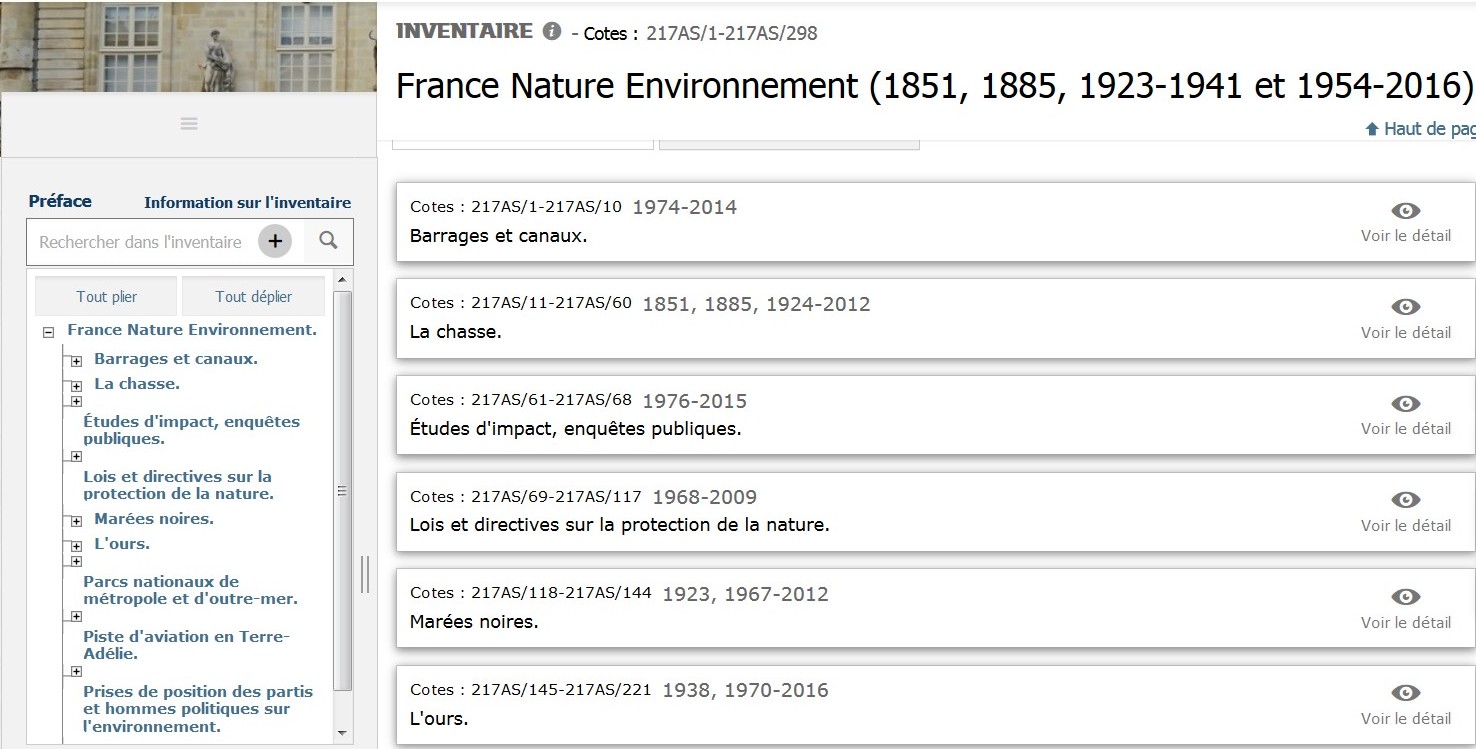Click the 1938, 1970-2016 date text
Image resolution: width=1476 pixels, height=749 pixels.
745,690
